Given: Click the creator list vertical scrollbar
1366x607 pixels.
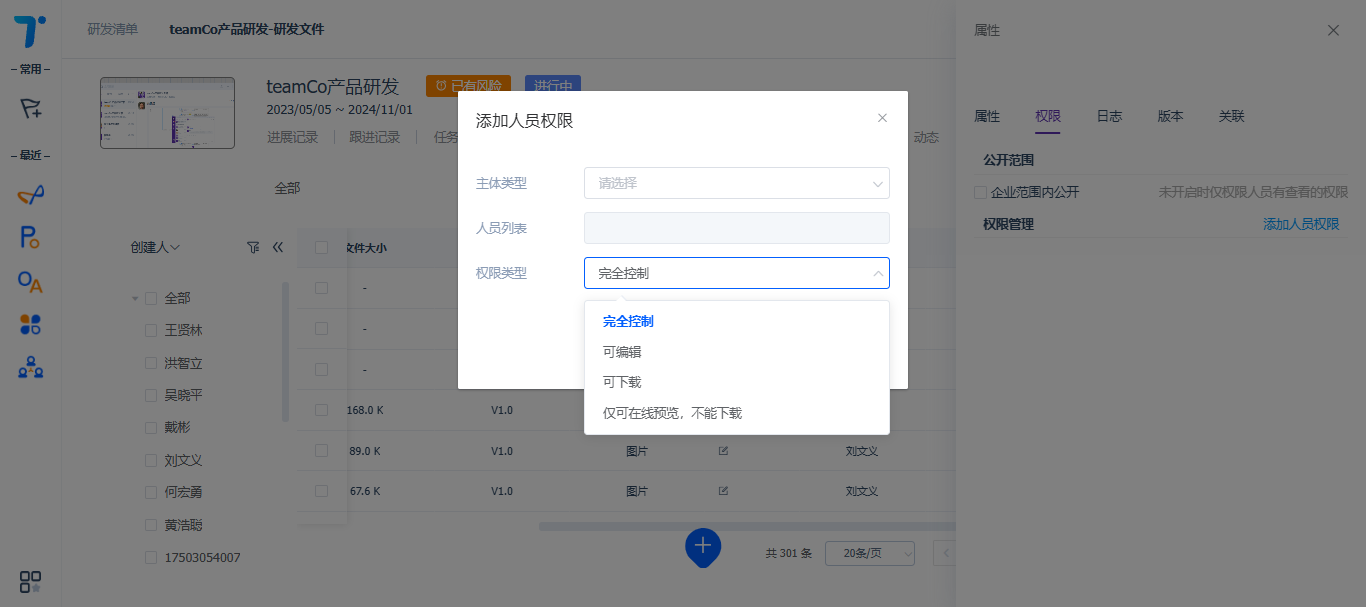Looking at the screenshot, I should 286,350.
